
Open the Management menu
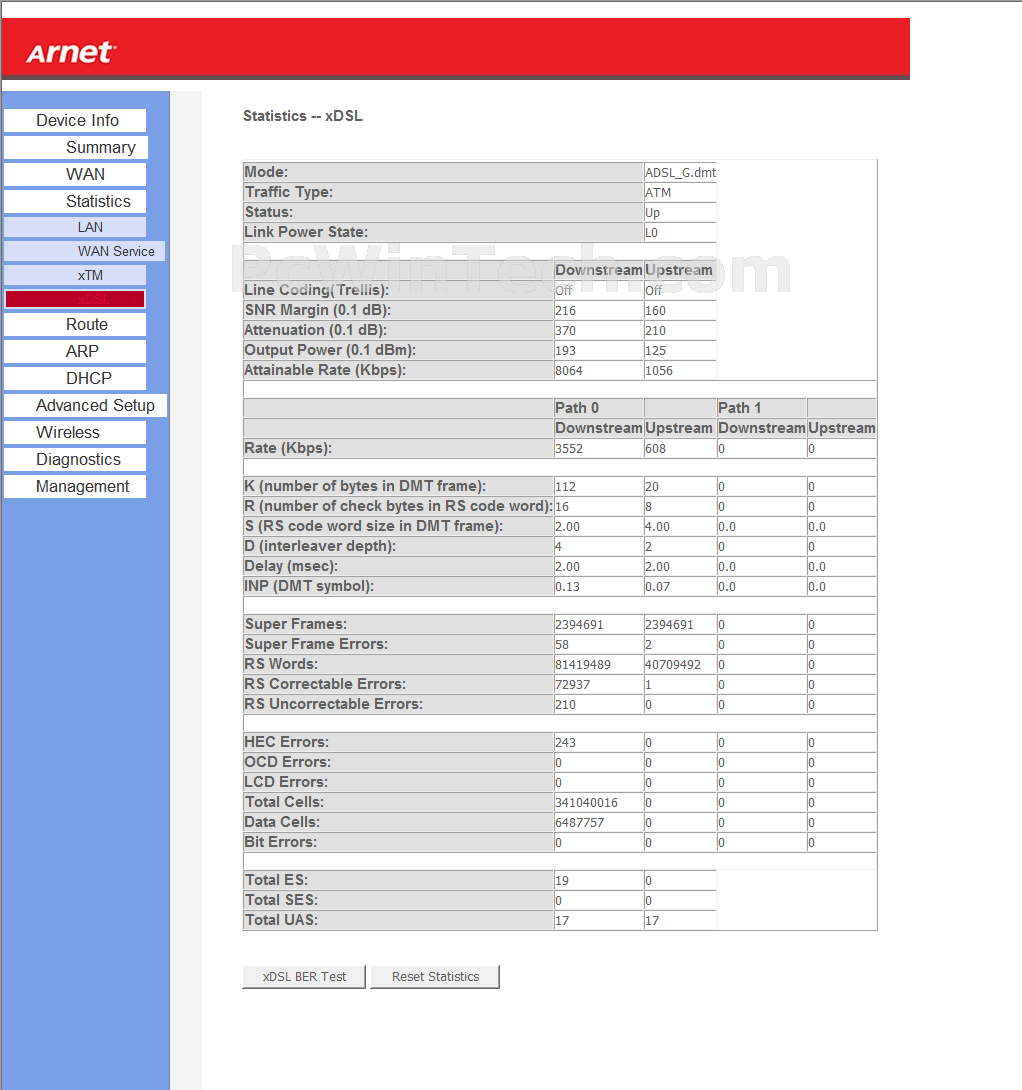pyautogui.click(x=75, y=487)
